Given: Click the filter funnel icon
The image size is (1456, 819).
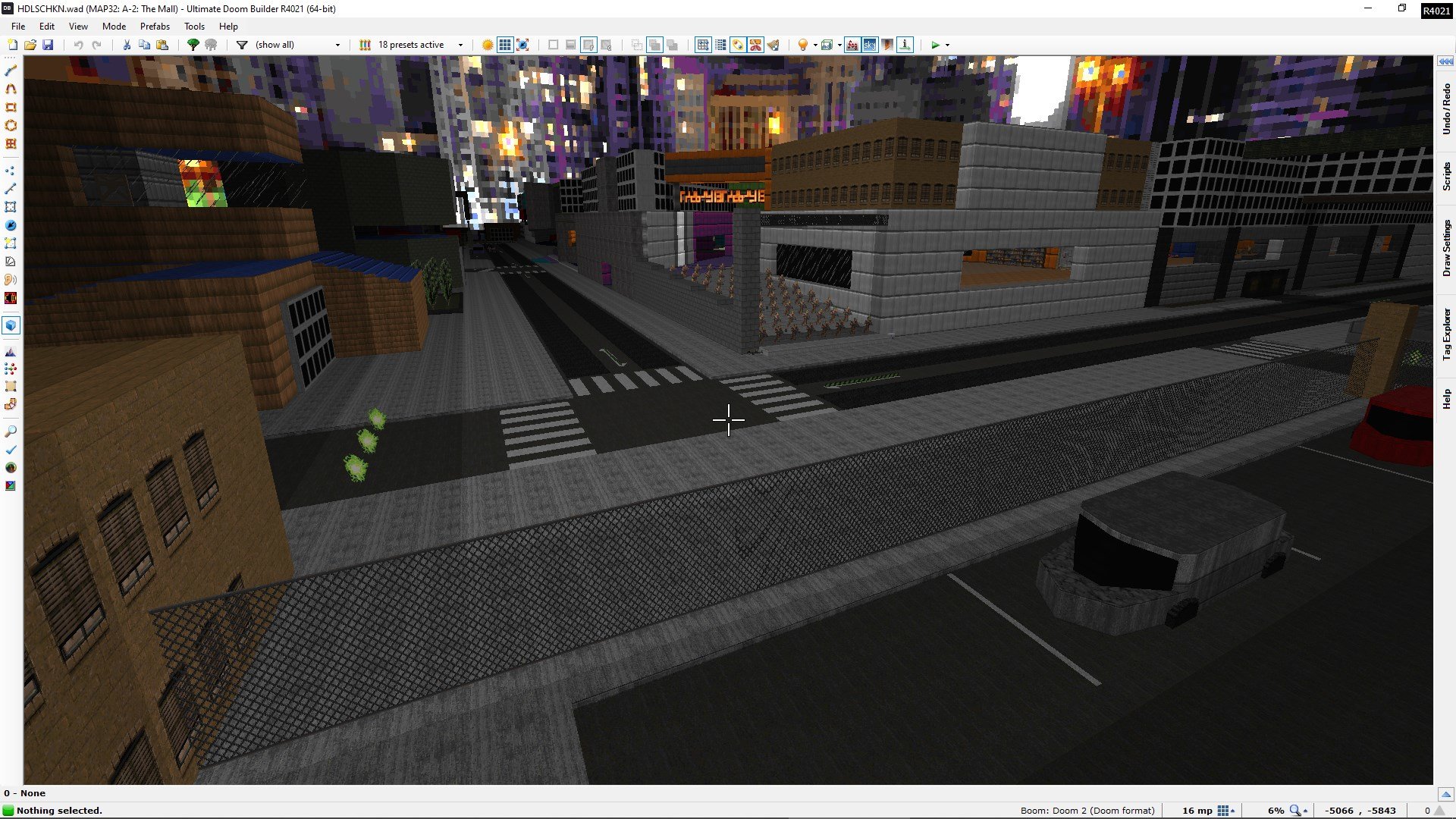Looking at the screenshot, I should click(242, 45).
